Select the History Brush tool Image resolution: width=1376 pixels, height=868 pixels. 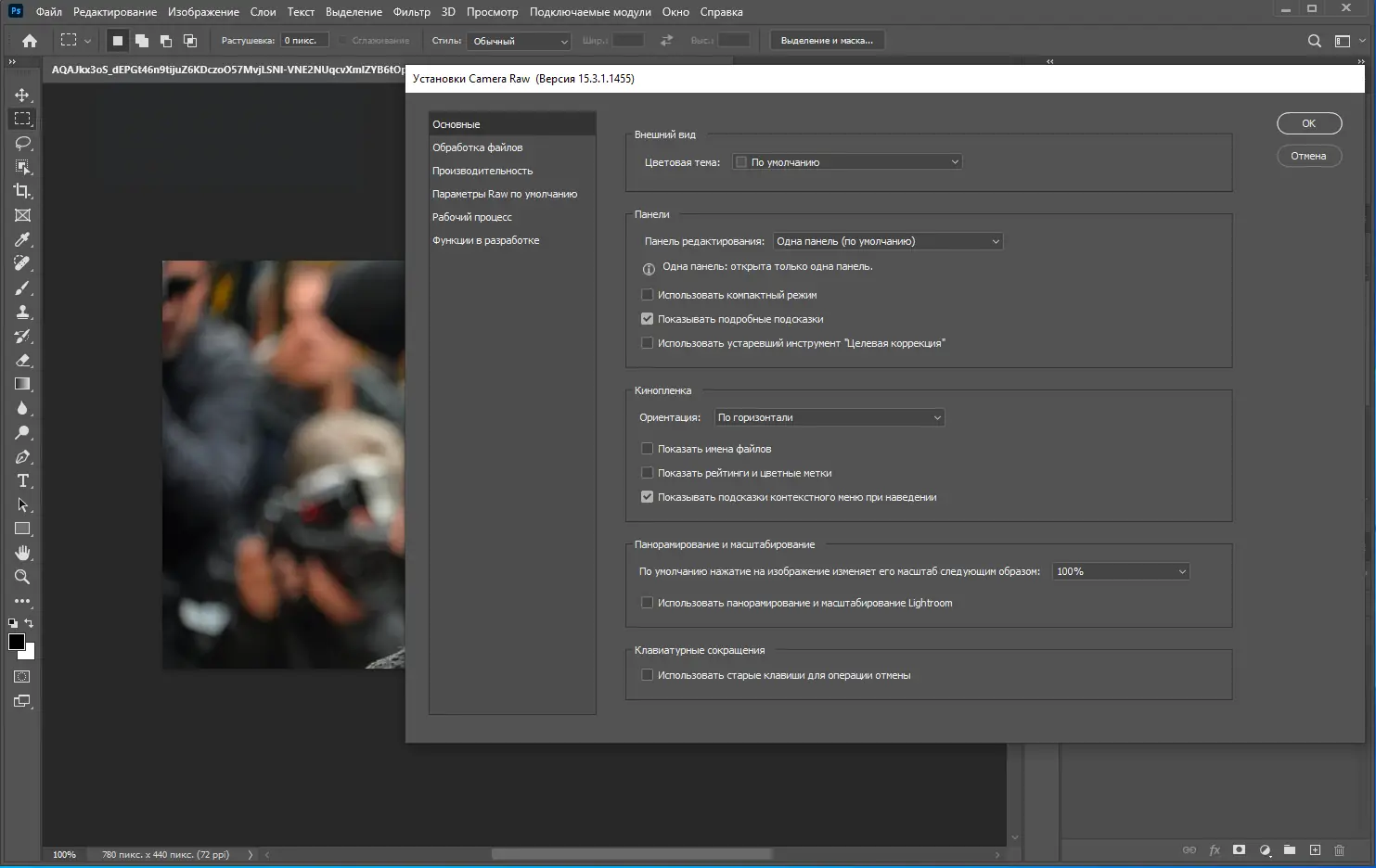click(22, 336)
